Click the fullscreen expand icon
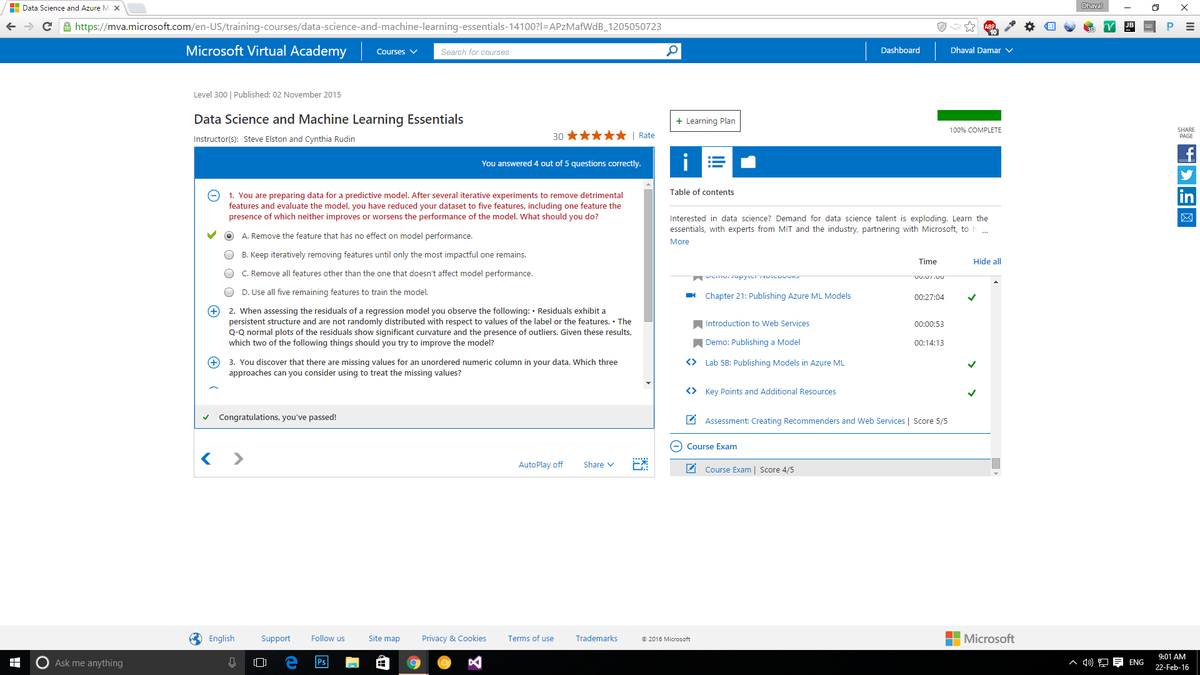 640,464
